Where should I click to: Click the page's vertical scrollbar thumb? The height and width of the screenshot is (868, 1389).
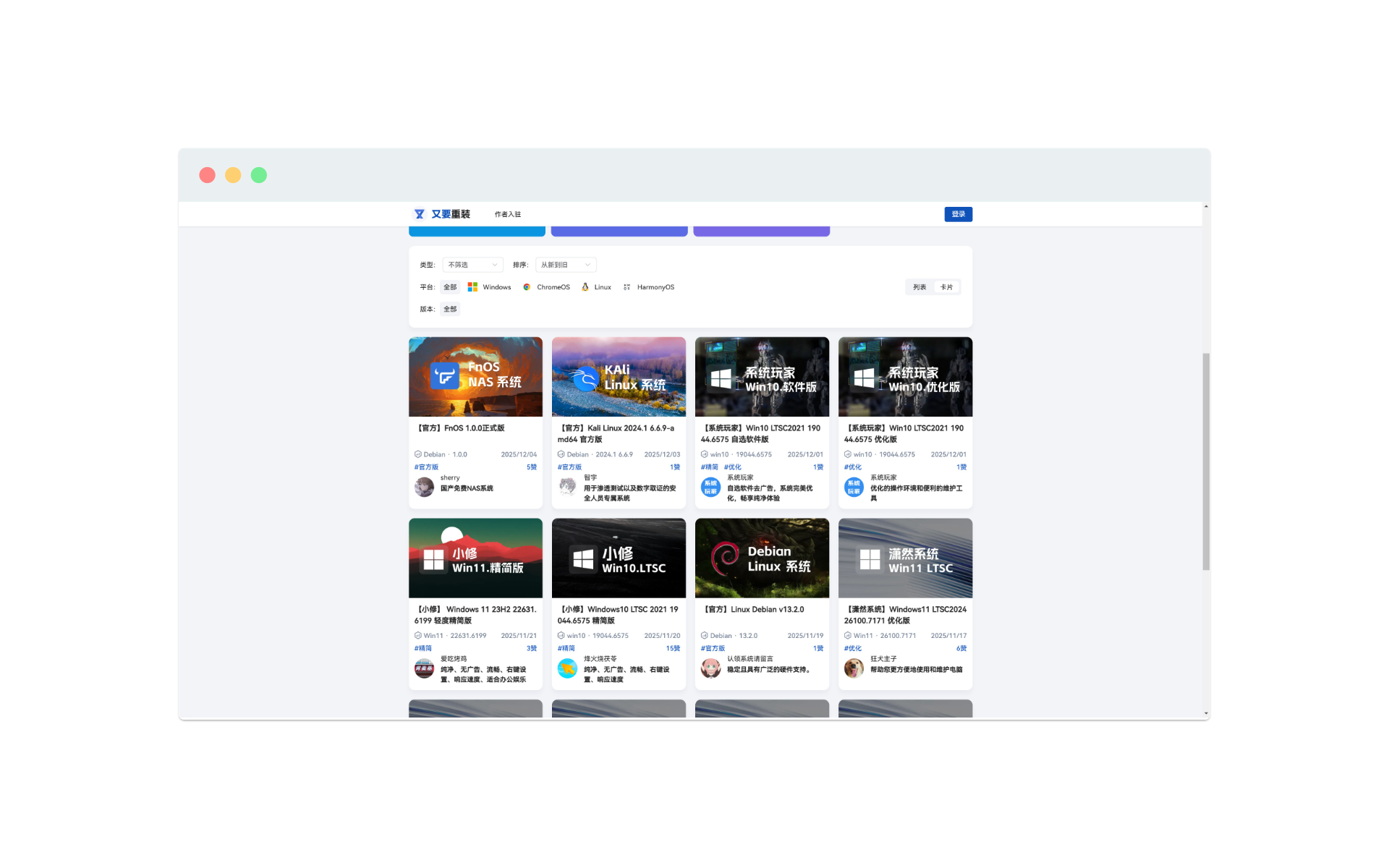[x=1205, y=461]
